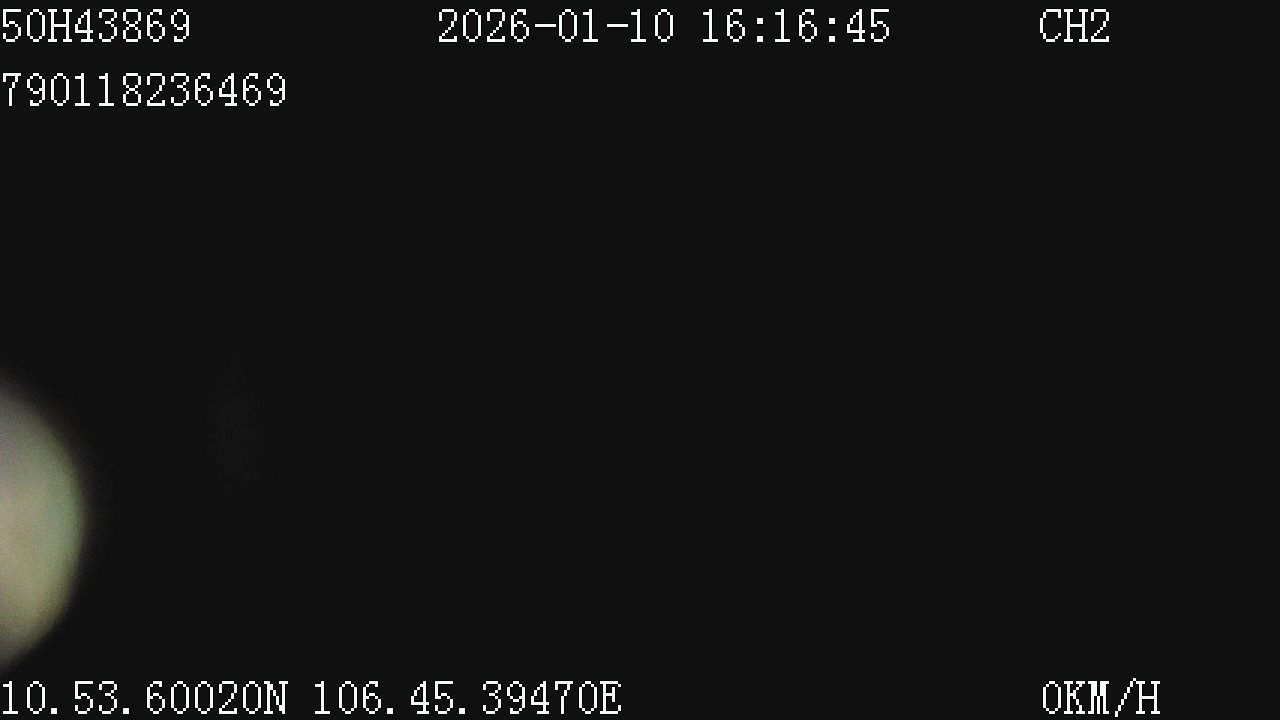Select the 790118236469 device ID text

pos(144,90)
